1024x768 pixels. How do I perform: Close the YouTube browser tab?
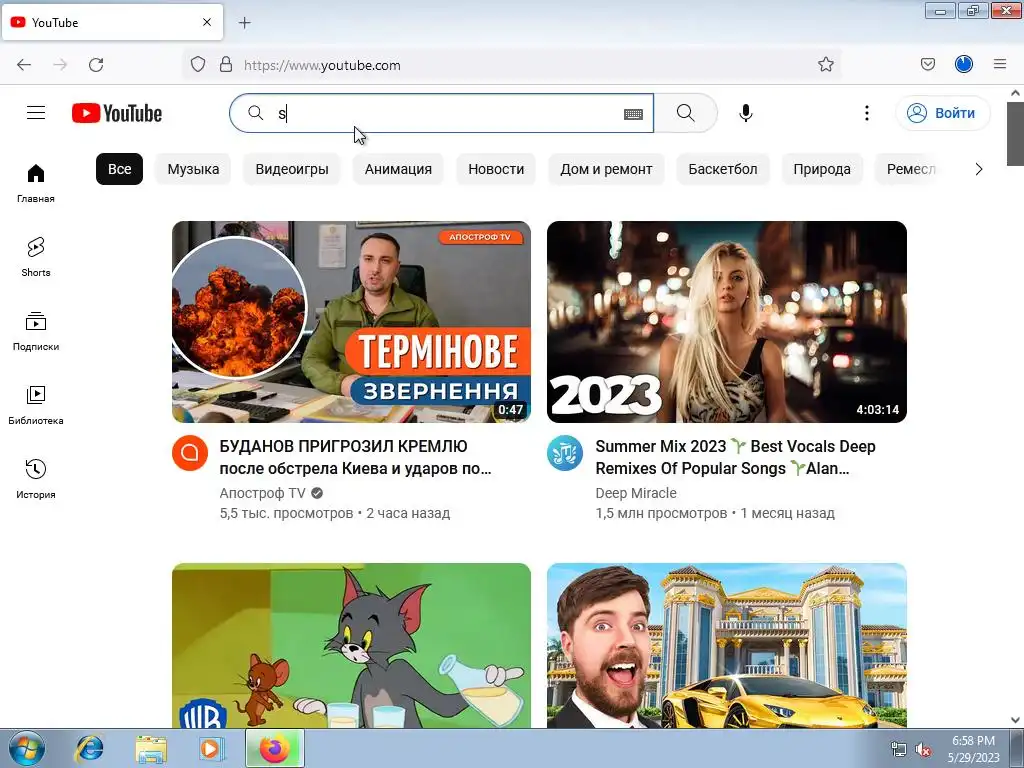point(207,22)
